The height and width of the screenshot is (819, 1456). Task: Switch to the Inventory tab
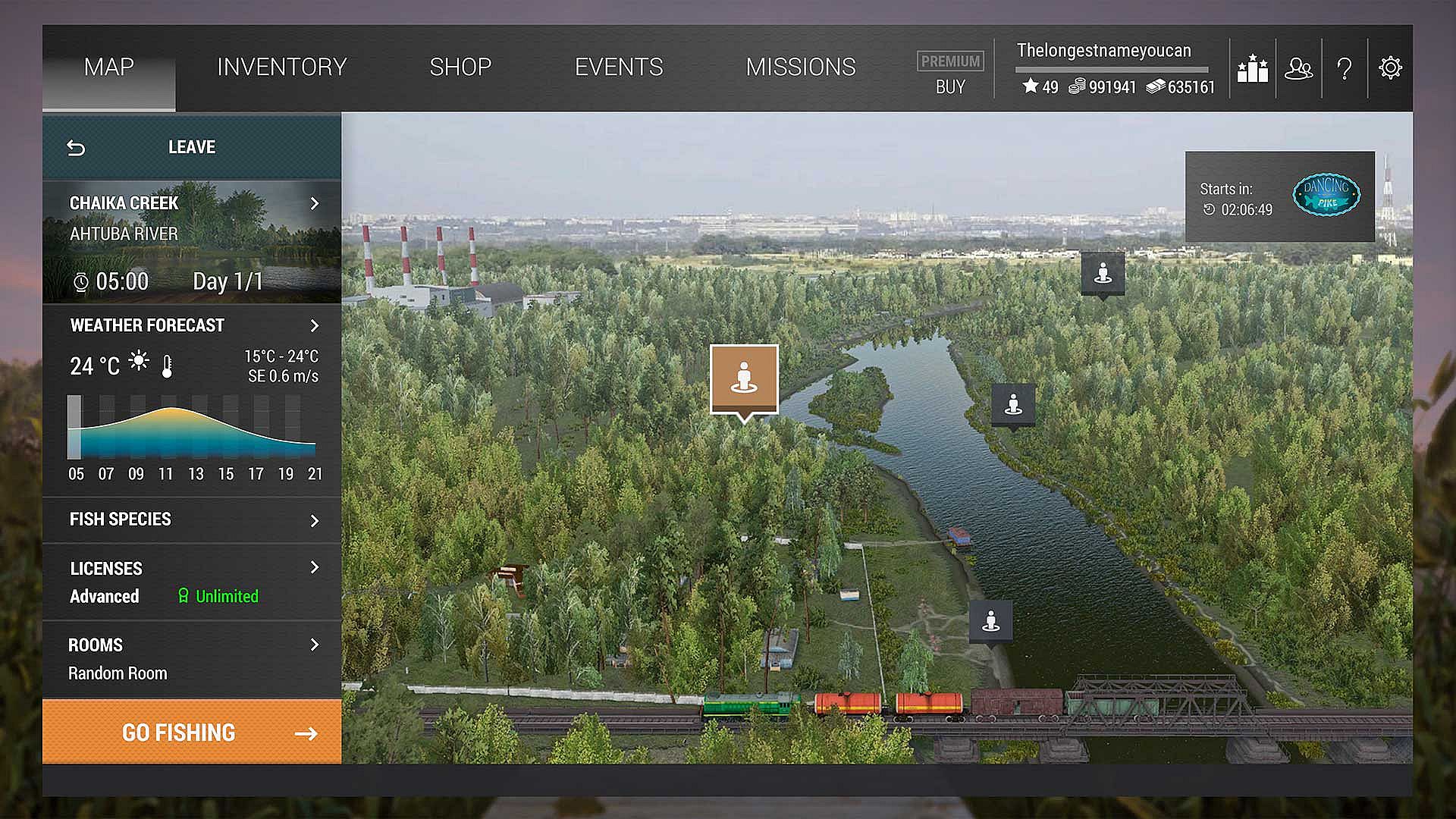(281, 67)
